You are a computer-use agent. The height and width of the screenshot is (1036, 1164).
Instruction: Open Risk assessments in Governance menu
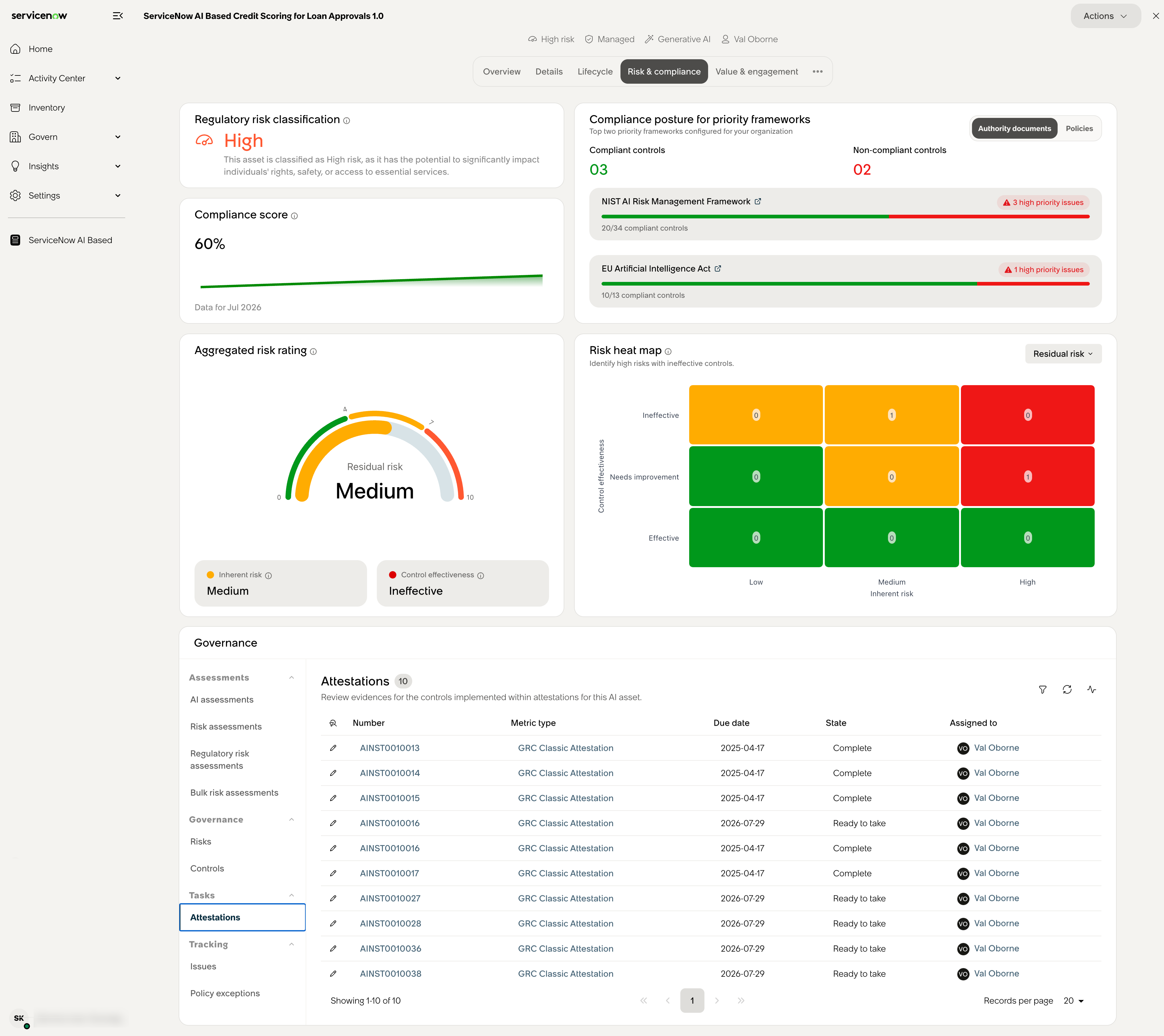tap(226, 726)
